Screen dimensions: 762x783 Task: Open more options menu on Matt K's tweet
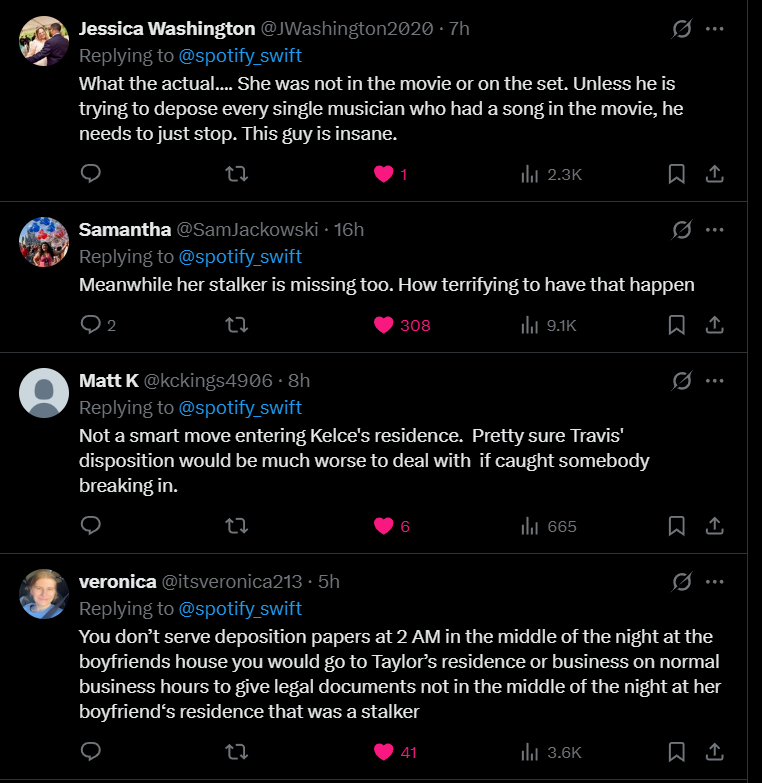(x=714, y=380)
